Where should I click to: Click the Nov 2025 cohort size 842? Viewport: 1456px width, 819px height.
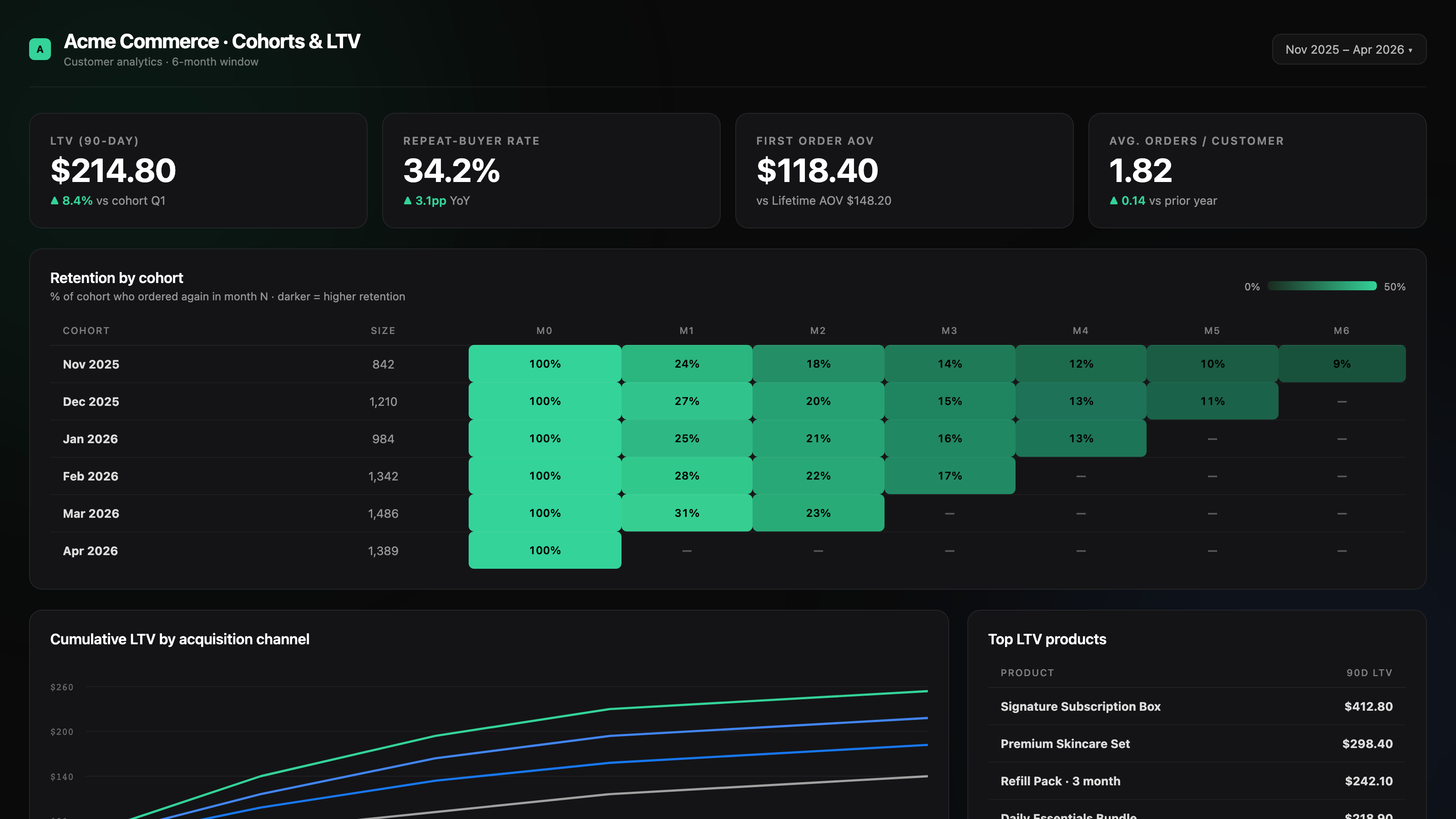pos(383,364)
